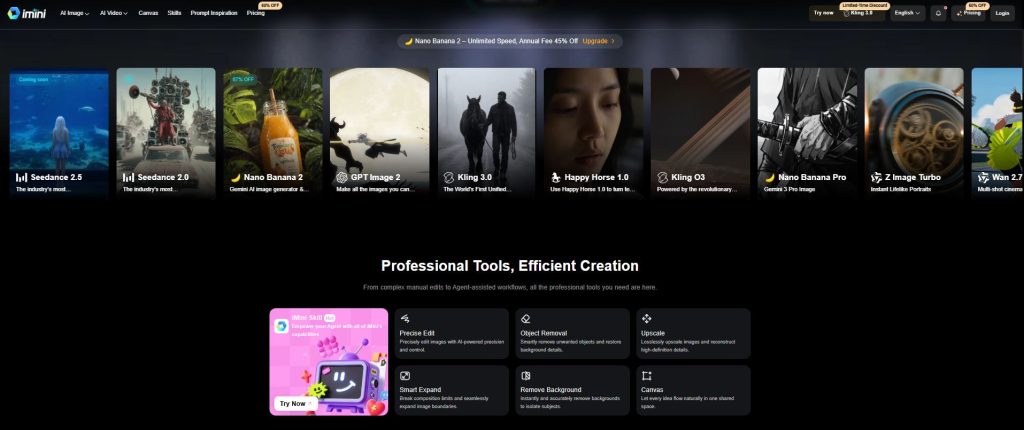Click Try Now on iMini Skill card
The width and height of the screenshot is (1024, 430).
click(x=295, y=403)
